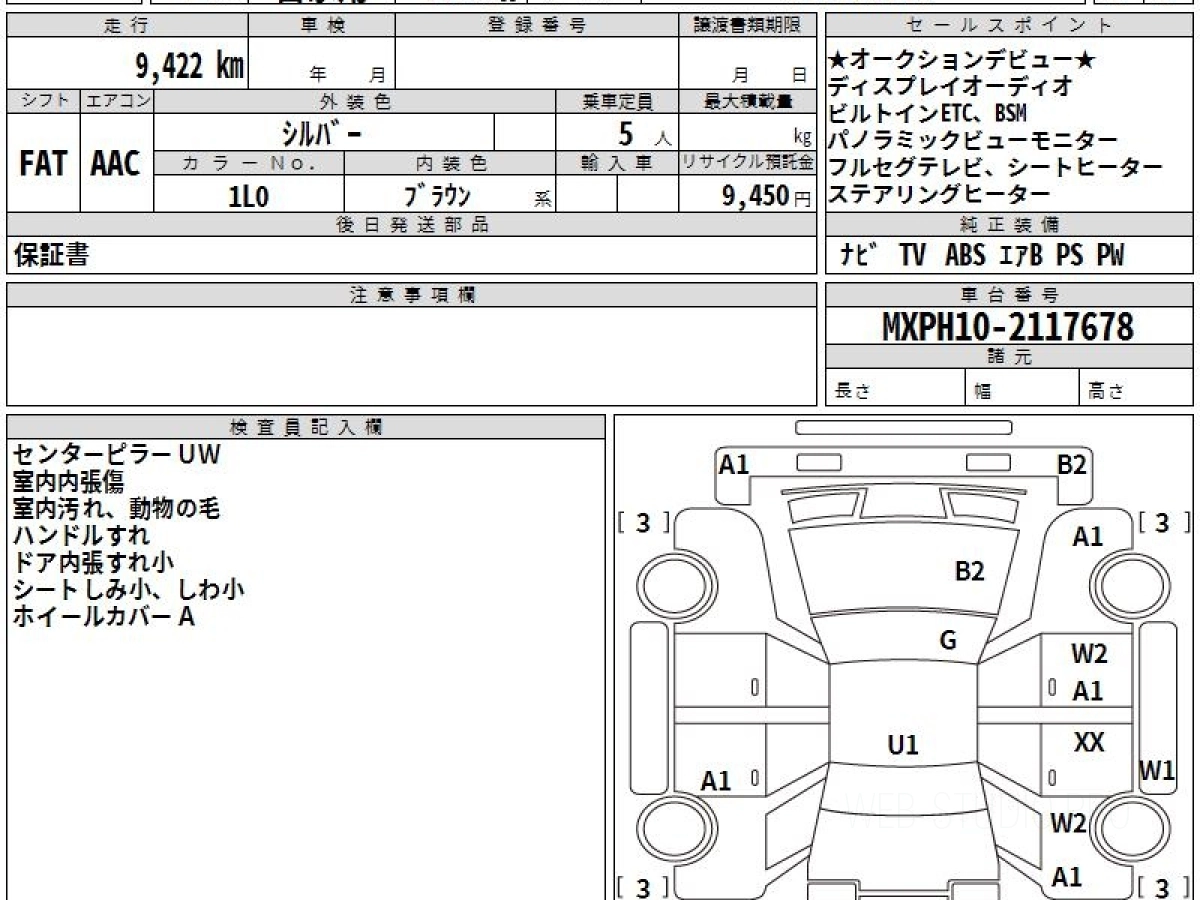Select the ドア内張すれ小 note
1200x900 pixels.
92,563
